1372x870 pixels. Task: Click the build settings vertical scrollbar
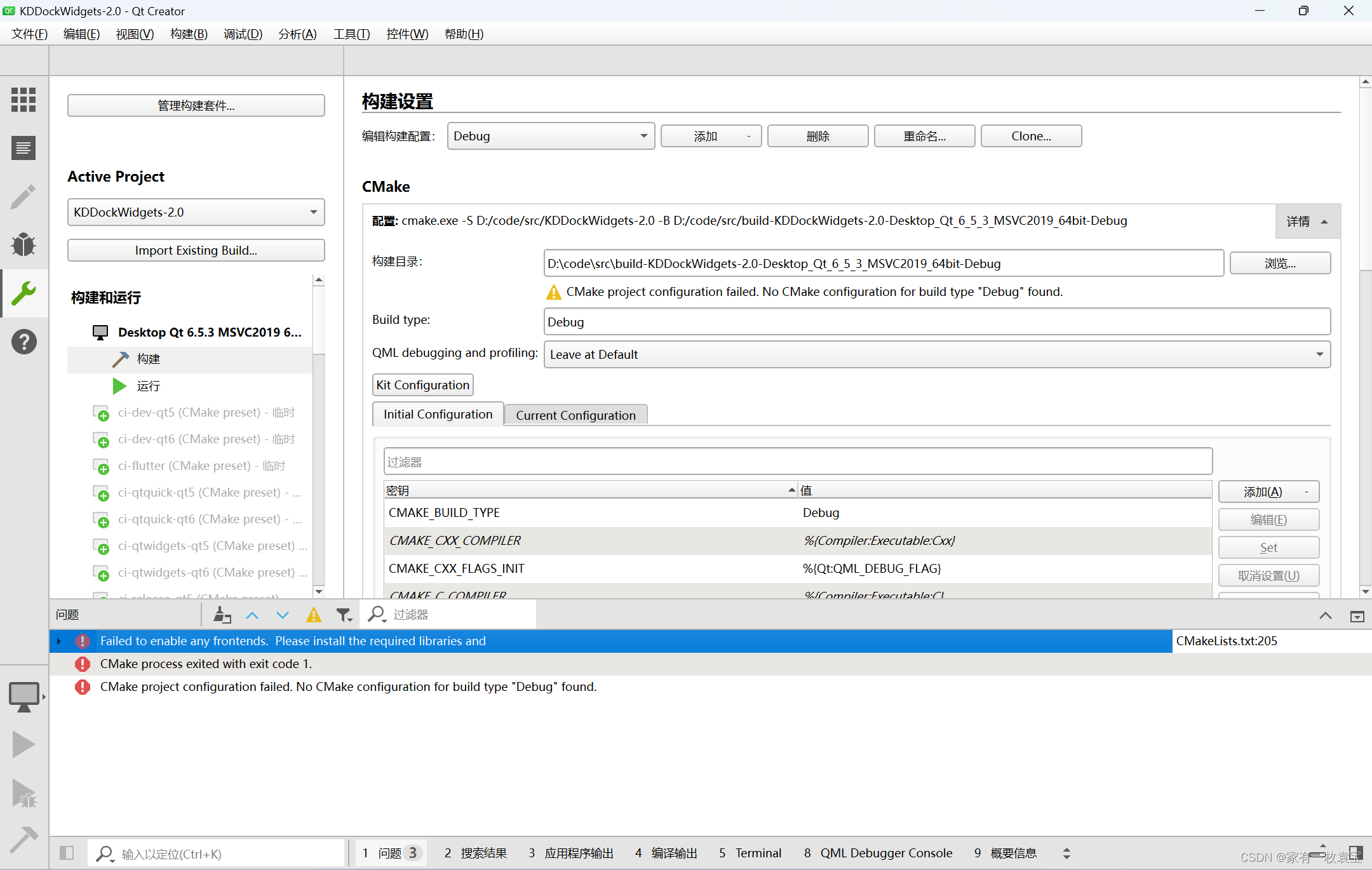pyautogui.click(x=1366, y=337)
